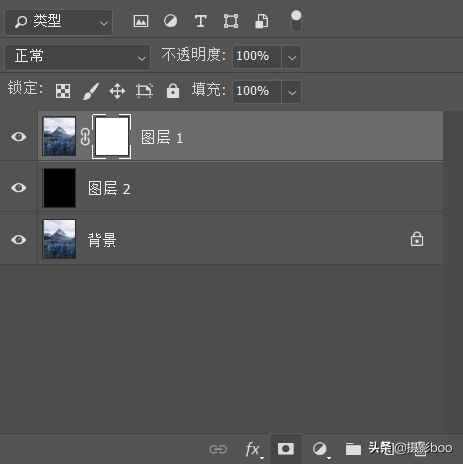Hide 图层 1 using its eye icon
This screenshot has width=463, height=464.
[x=19, y=136]
